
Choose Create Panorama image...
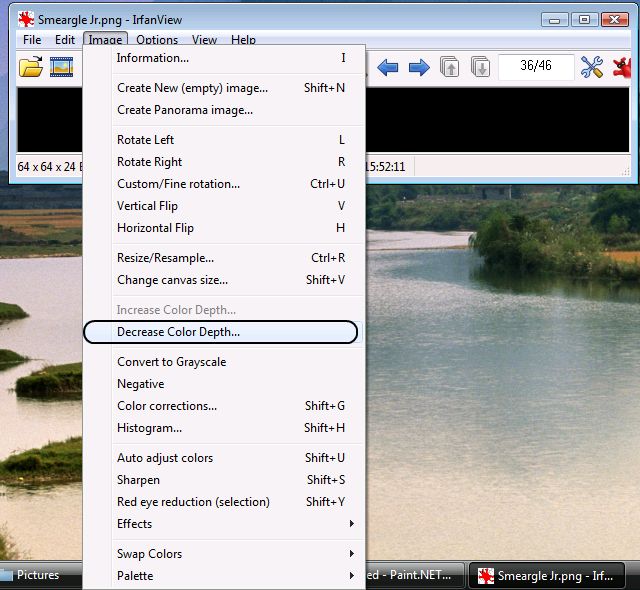[223, 110]
